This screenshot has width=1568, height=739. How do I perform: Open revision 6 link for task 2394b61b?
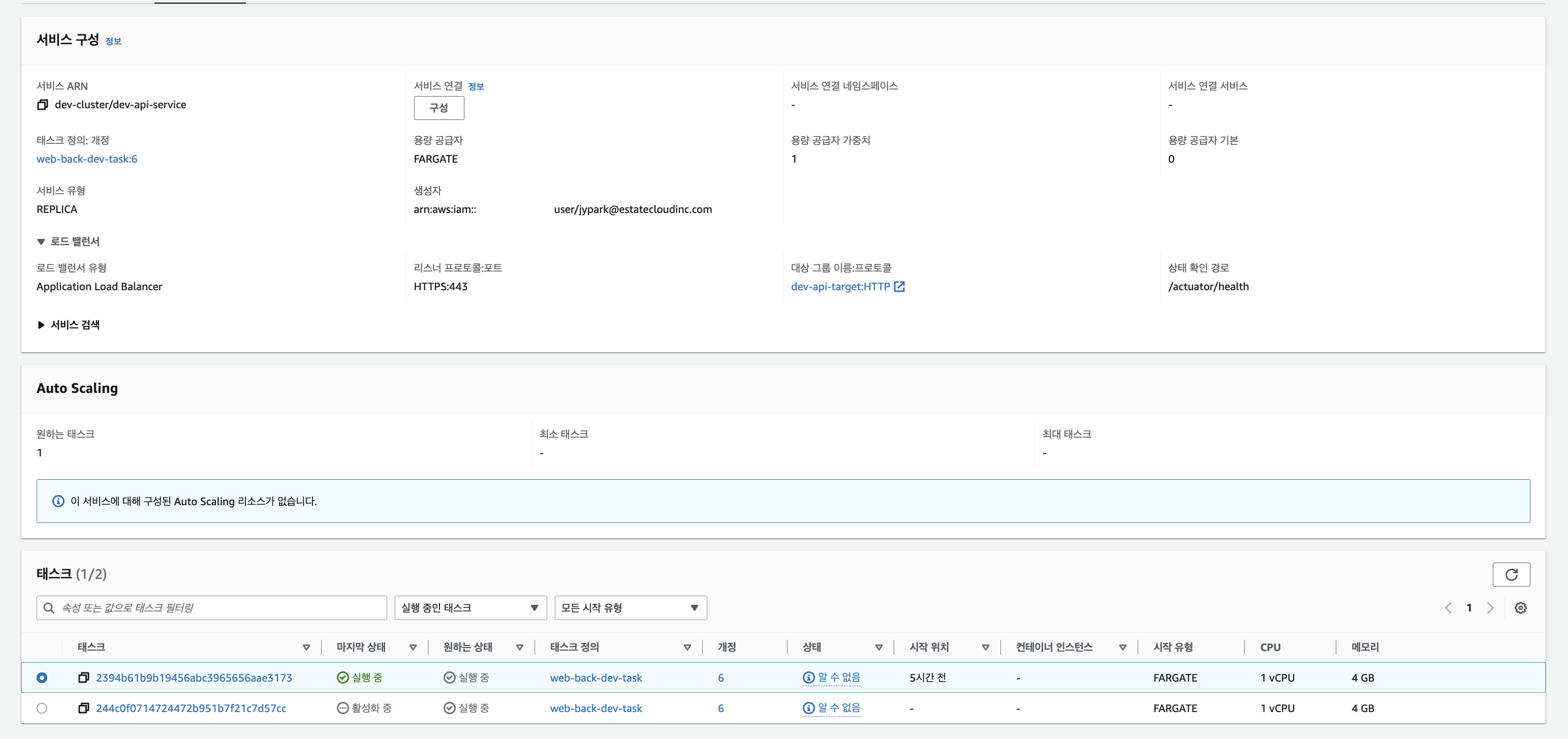point(720,678)
